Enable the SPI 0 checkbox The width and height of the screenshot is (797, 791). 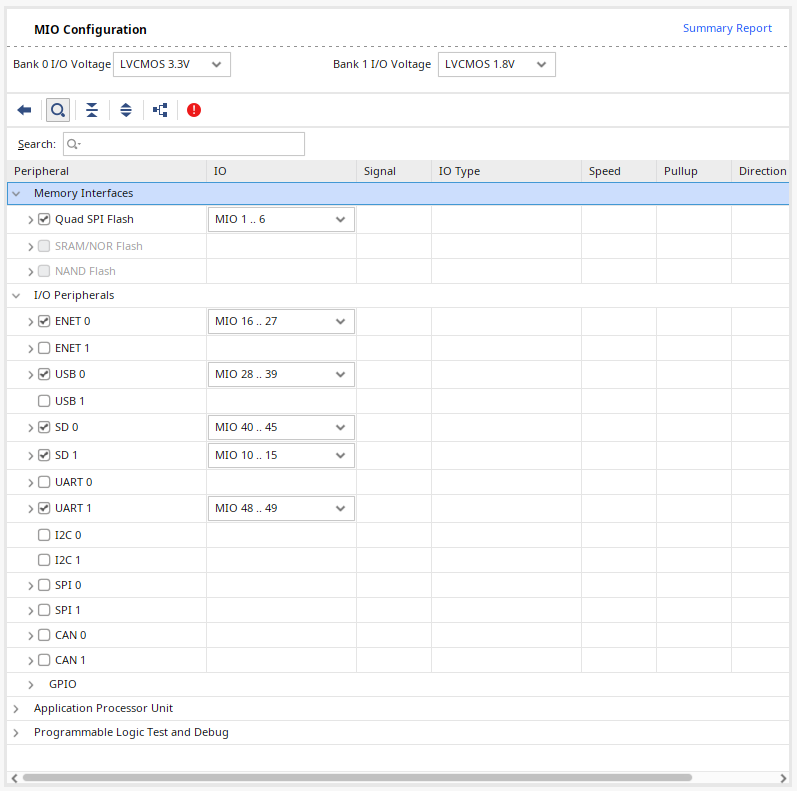44,585
